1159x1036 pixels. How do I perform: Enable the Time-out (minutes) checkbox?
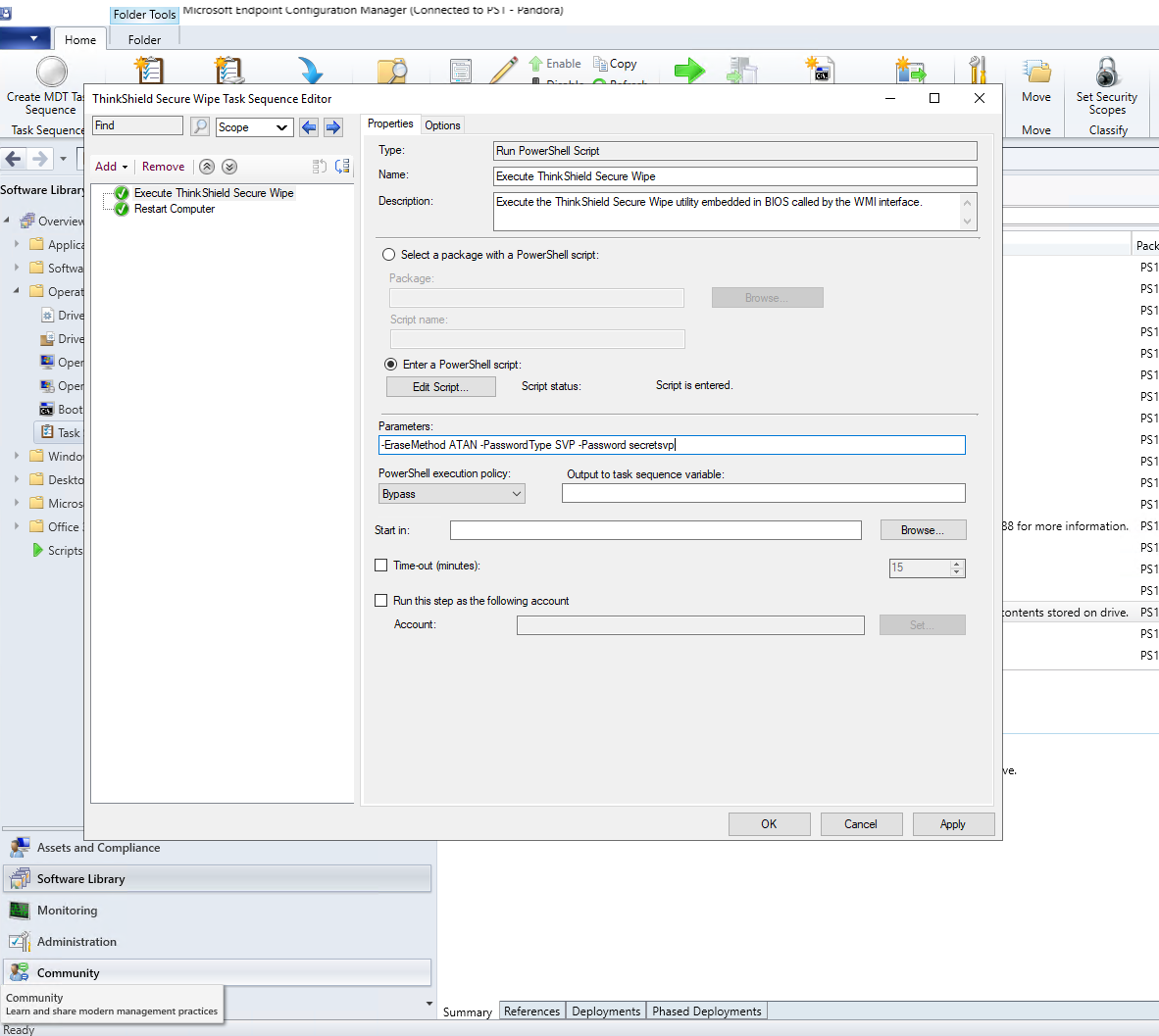[381, 566]
